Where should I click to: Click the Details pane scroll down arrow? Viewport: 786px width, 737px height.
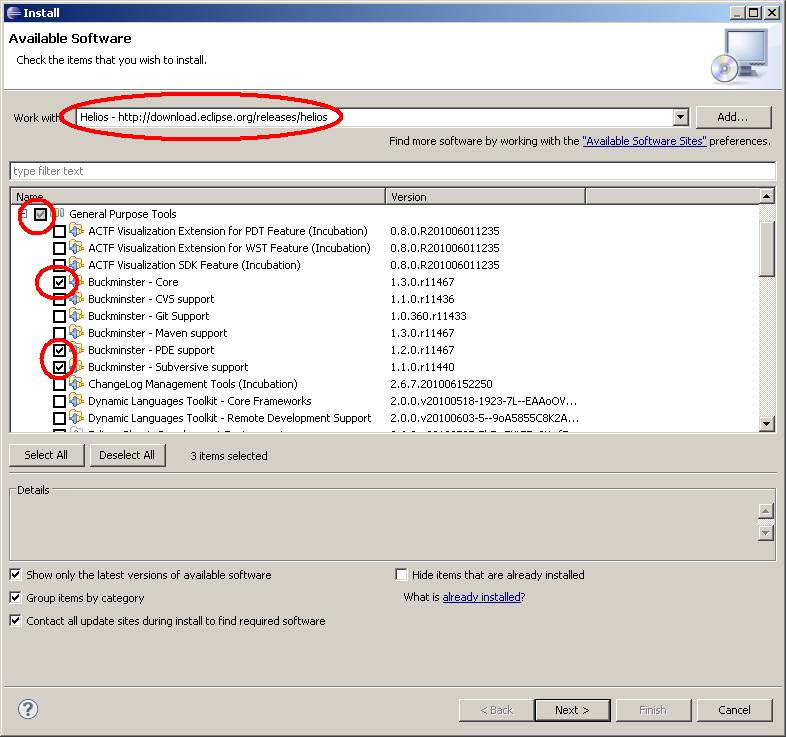click(x=765, y=533)
